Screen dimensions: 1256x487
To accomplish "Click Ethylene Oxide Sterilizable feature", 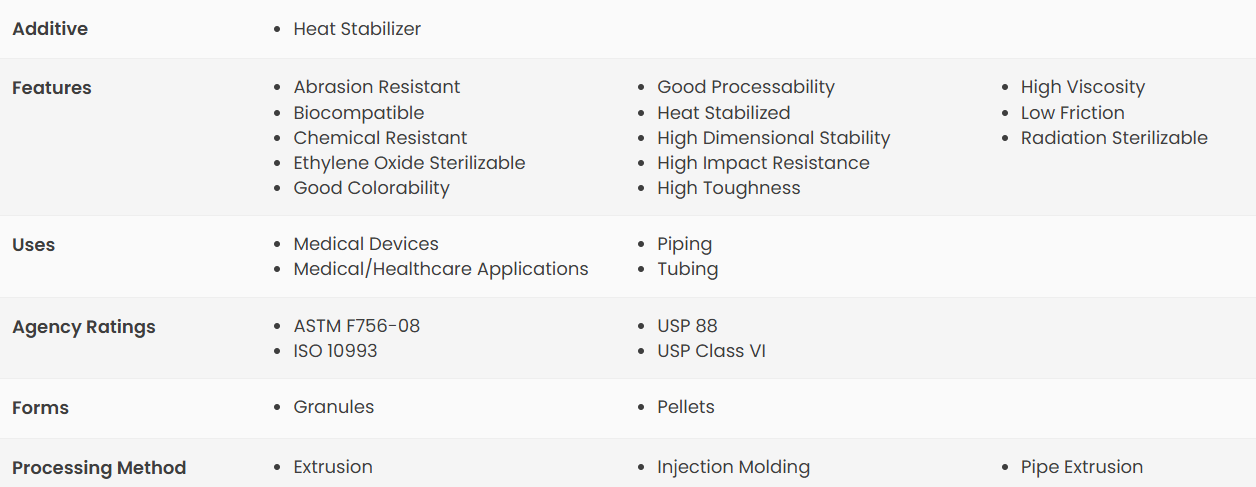I will point(408,163).
